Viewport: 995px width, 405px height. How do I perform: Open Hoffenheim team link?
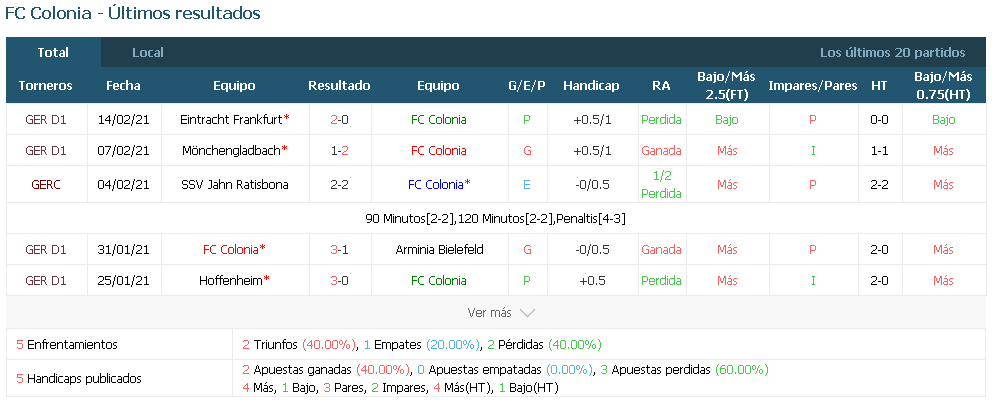click(x=230, y=281)
